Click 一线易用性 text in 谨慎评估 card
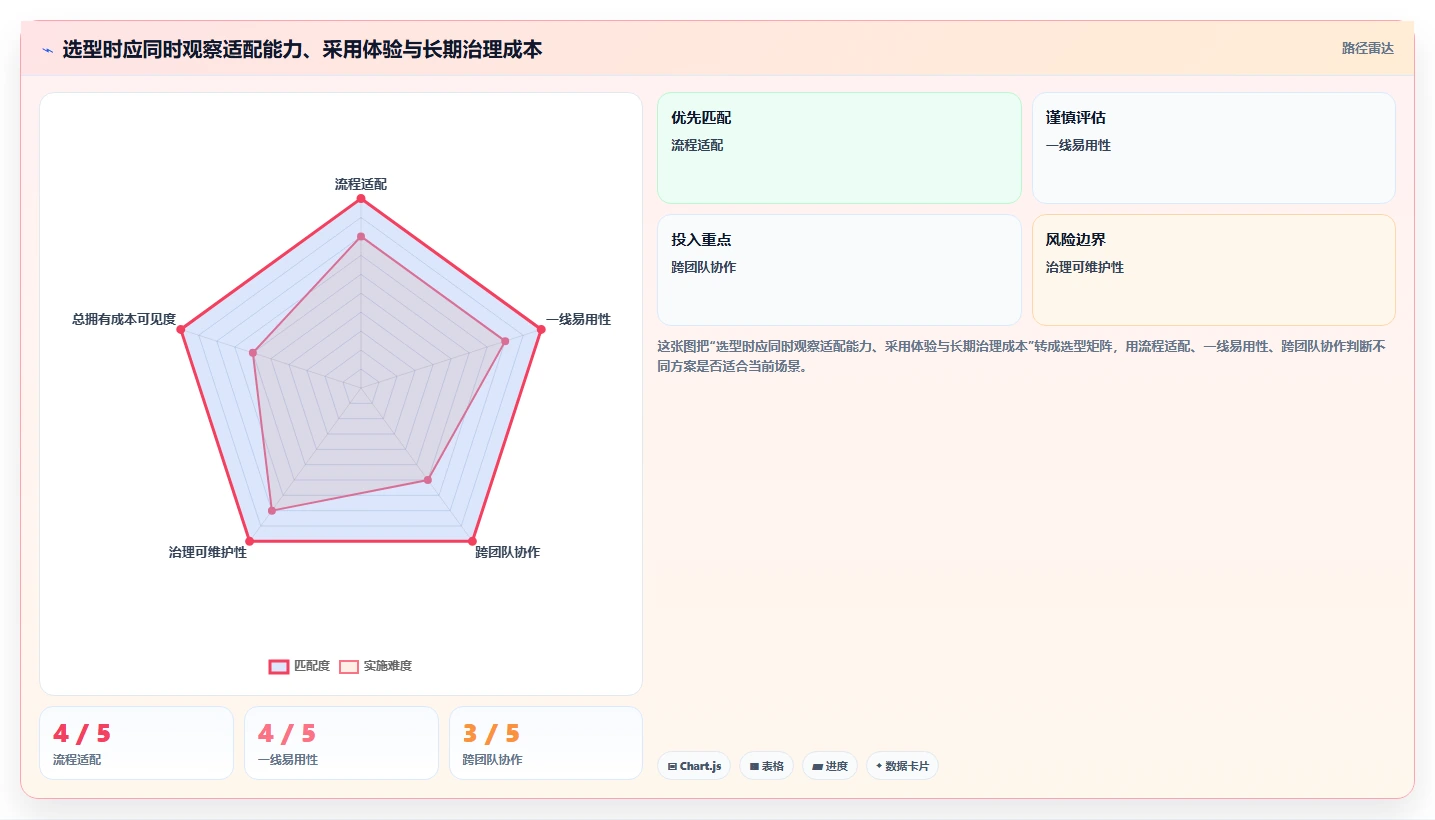1435x820 pixels. click(1078, 145)
